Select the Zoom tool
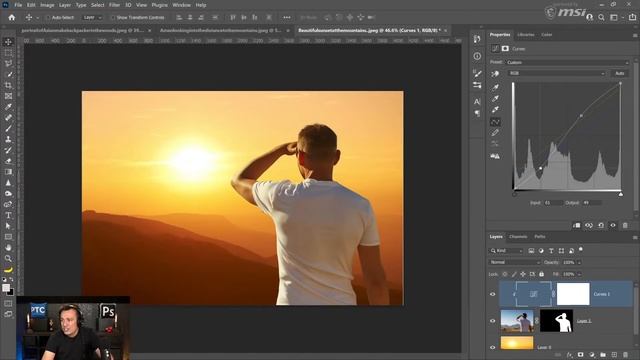 (x=8, y=258)
